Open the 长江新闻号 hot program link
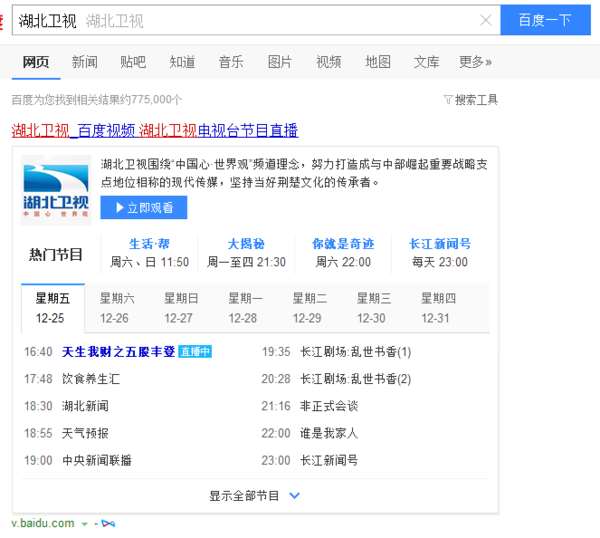 point(440,244)
